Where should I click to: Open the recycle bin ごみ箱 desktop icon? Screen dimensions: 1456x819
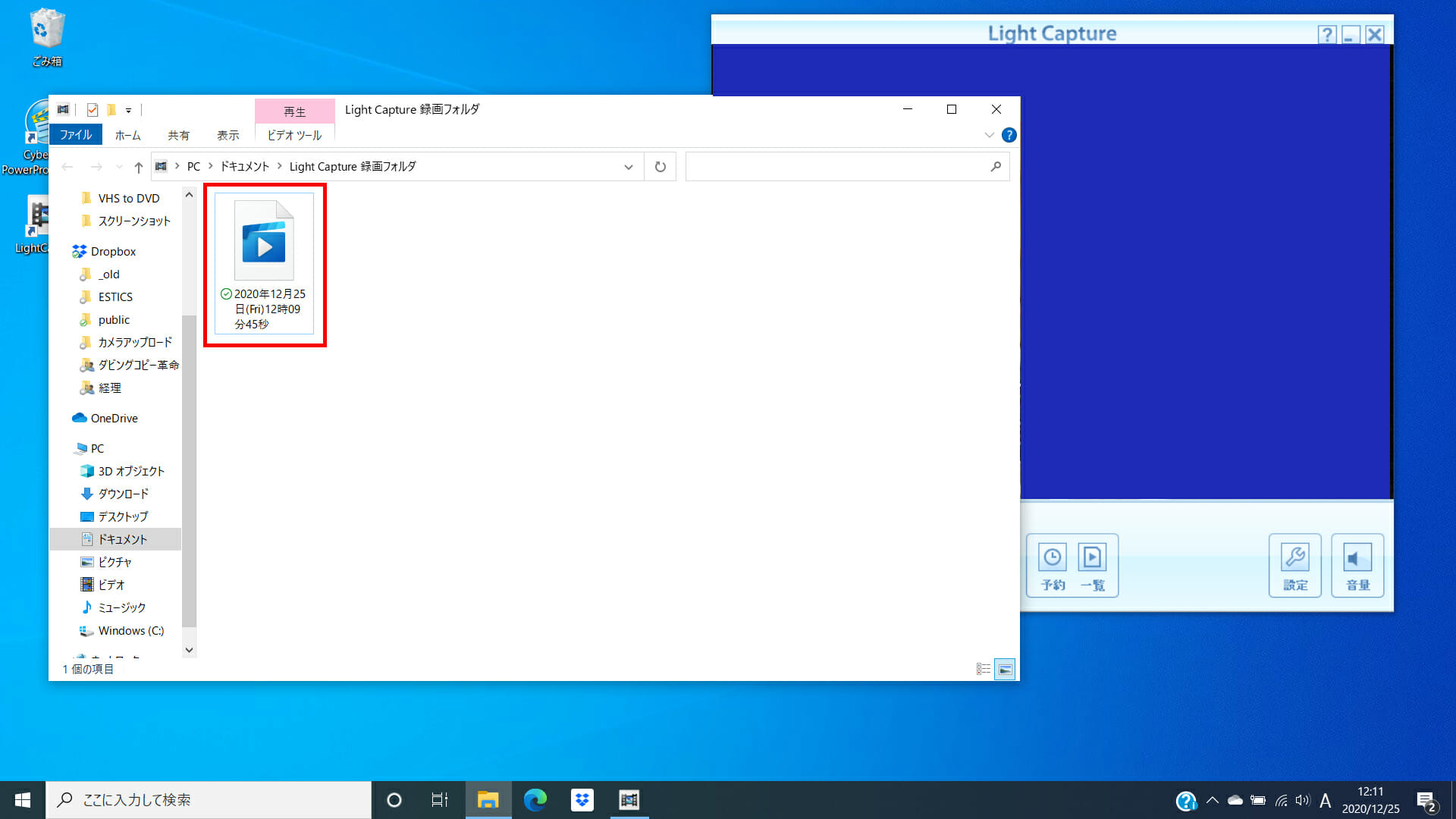click(x=47, y=38)
